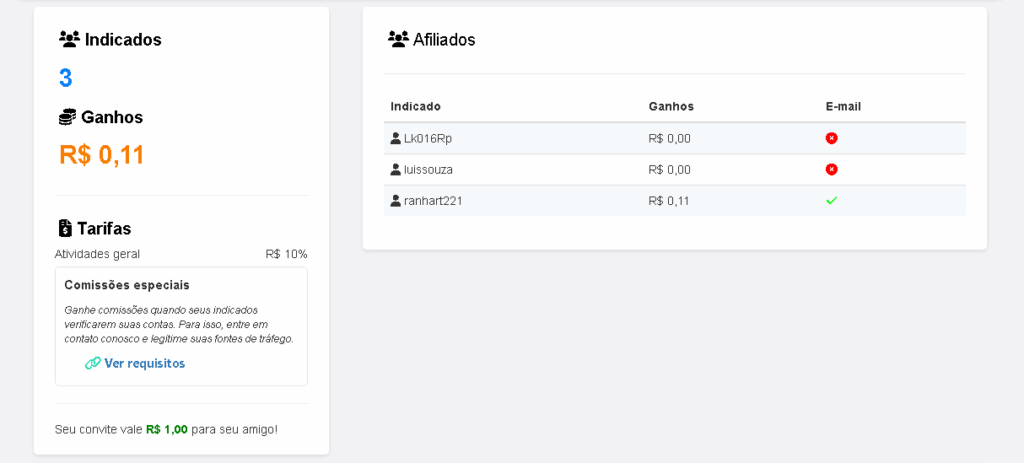Click the red unverified email icon for Lk016Rp
The height and width of the screenshot is (463, 1024).
tap(831, 138)
